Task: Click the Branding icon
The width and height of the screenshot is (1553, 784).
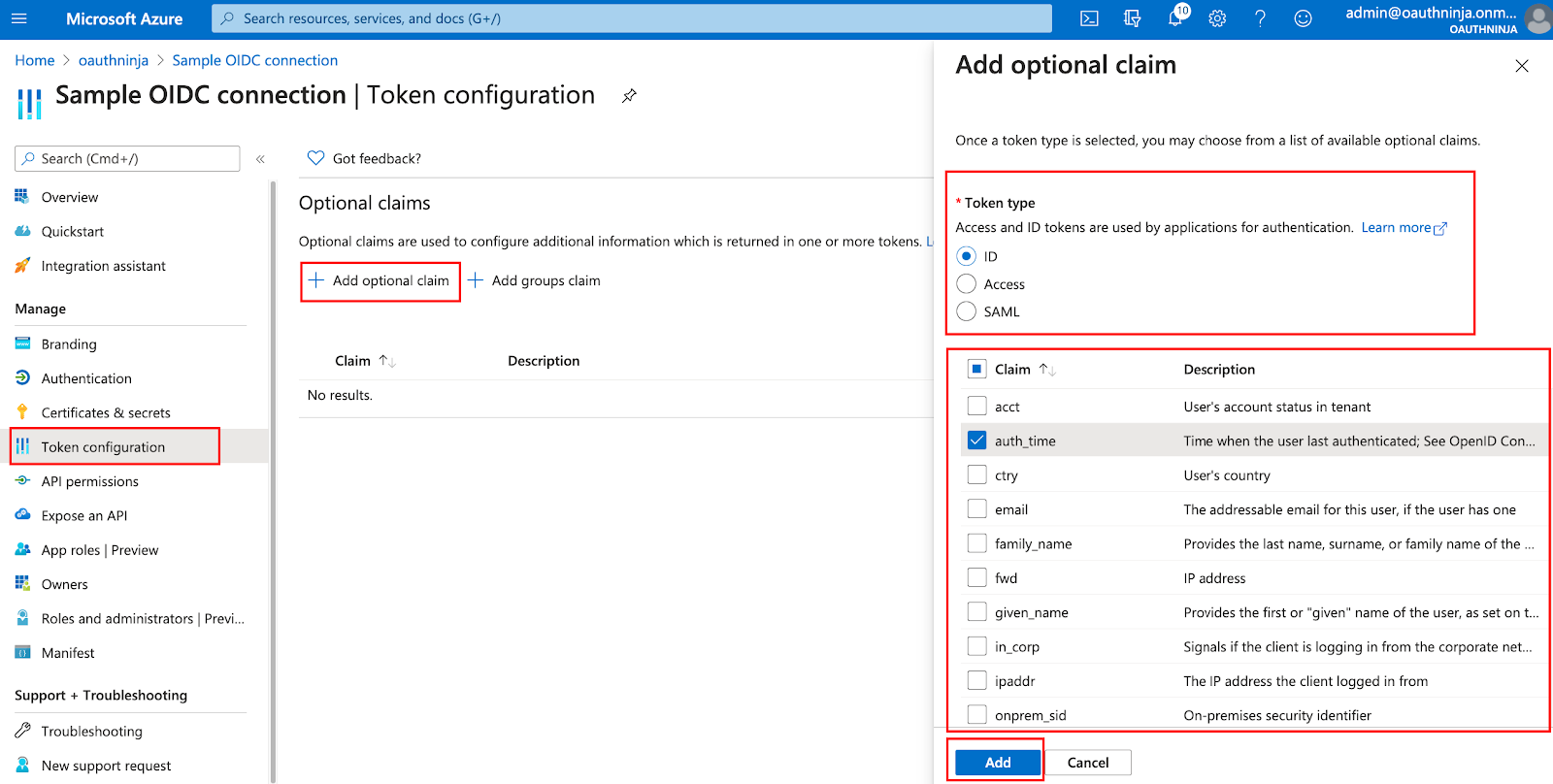Action: point(22,343)
